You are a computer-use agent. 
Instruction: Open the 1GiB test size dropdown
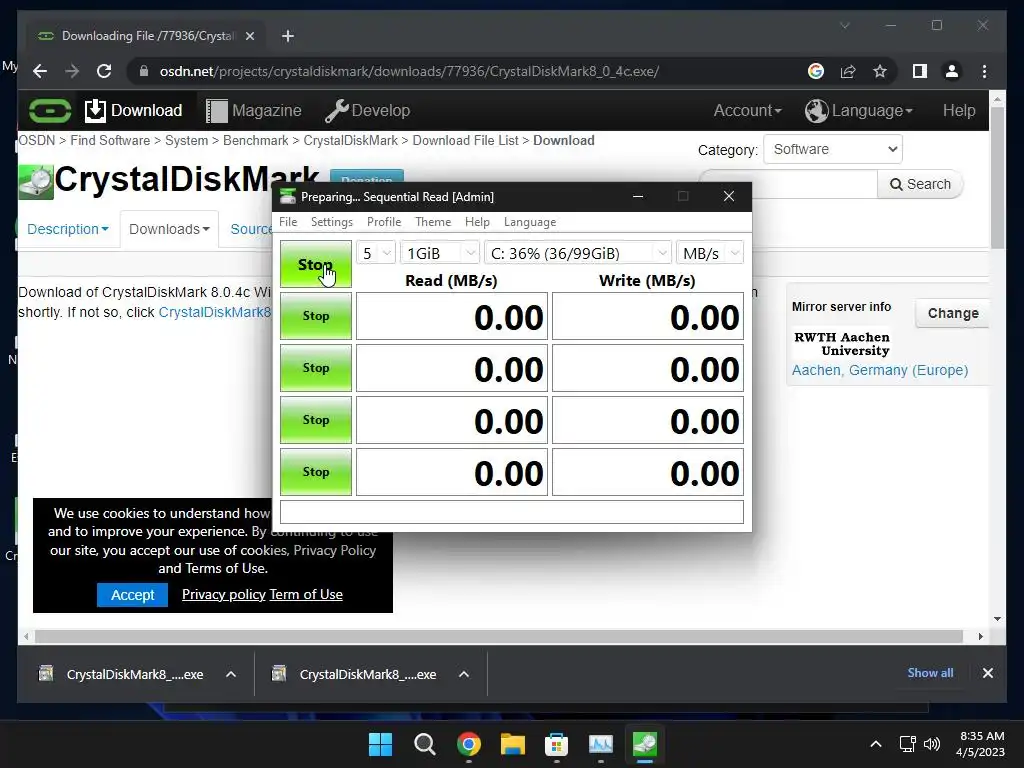pyautogui.click(x=440, y=253)
